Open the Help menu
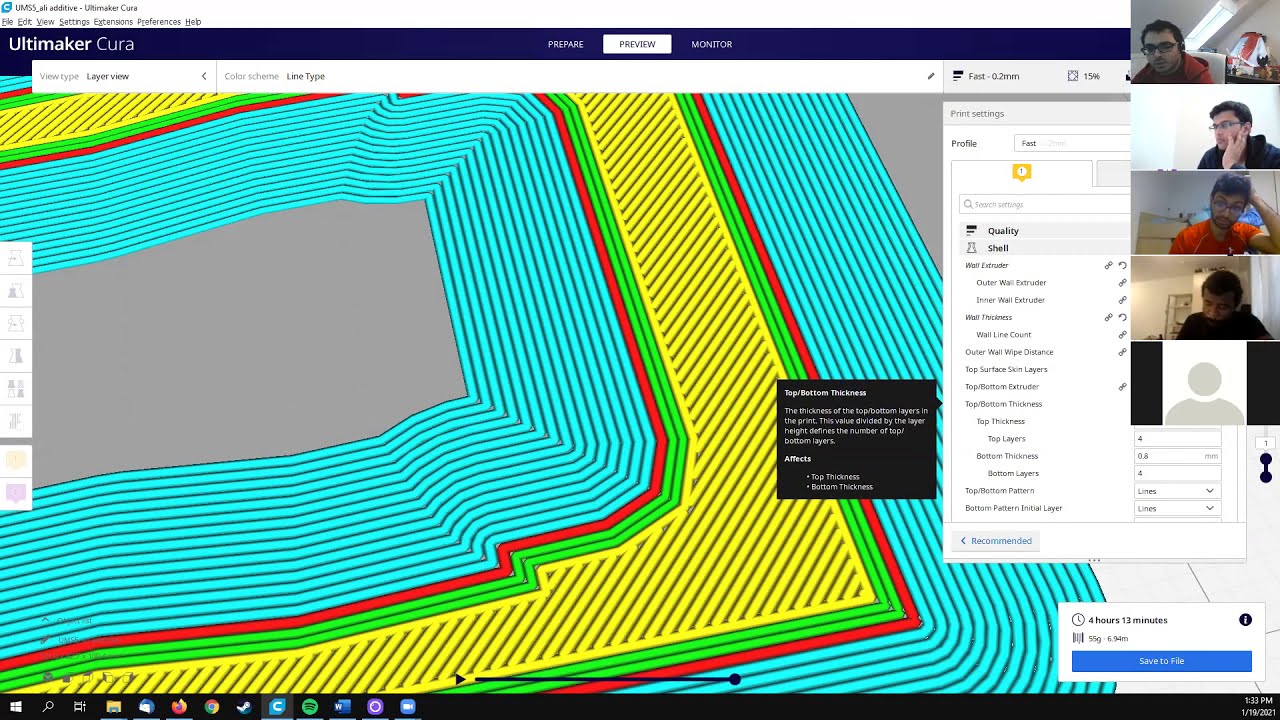Screen dimensions: 1280x720 (193, 21)
